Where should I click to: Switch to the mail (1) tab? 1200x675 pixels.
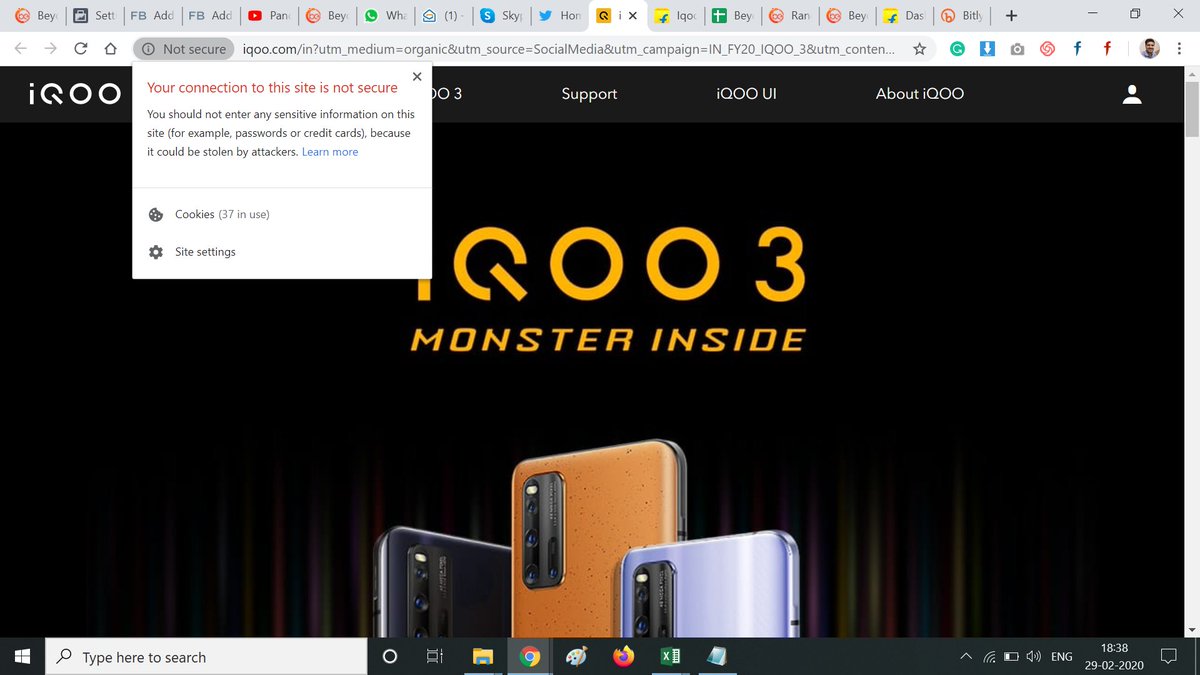coord(441,16)
